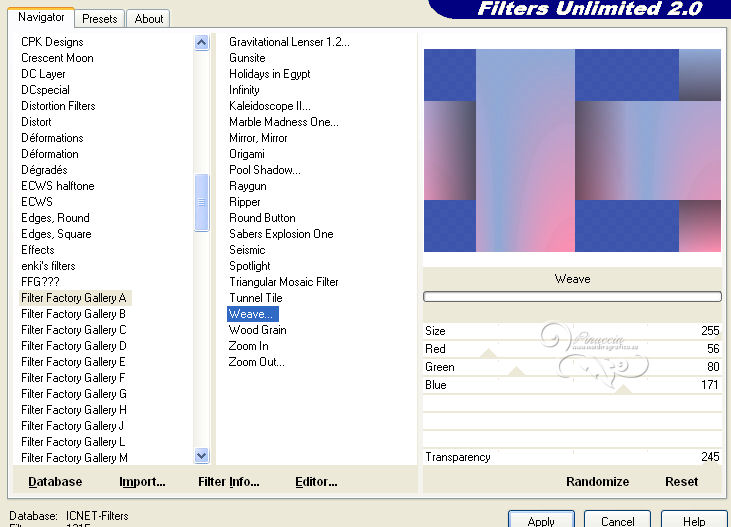Screen dimensions: 731x527
Task: Select Filter Factory Gallery M category
Action: point(74,458)
